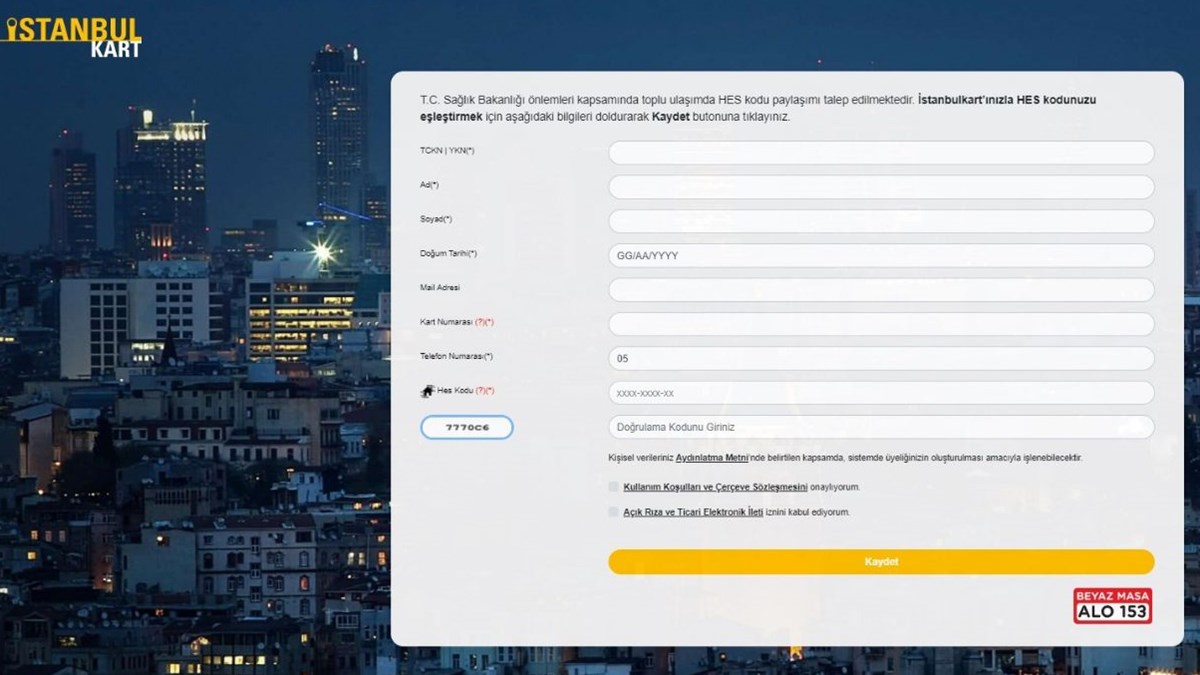Submit the form with the Kaydet button
The height and width of the screenshot is (675, 1200).
pyautogui.click(x=881, y=562)
